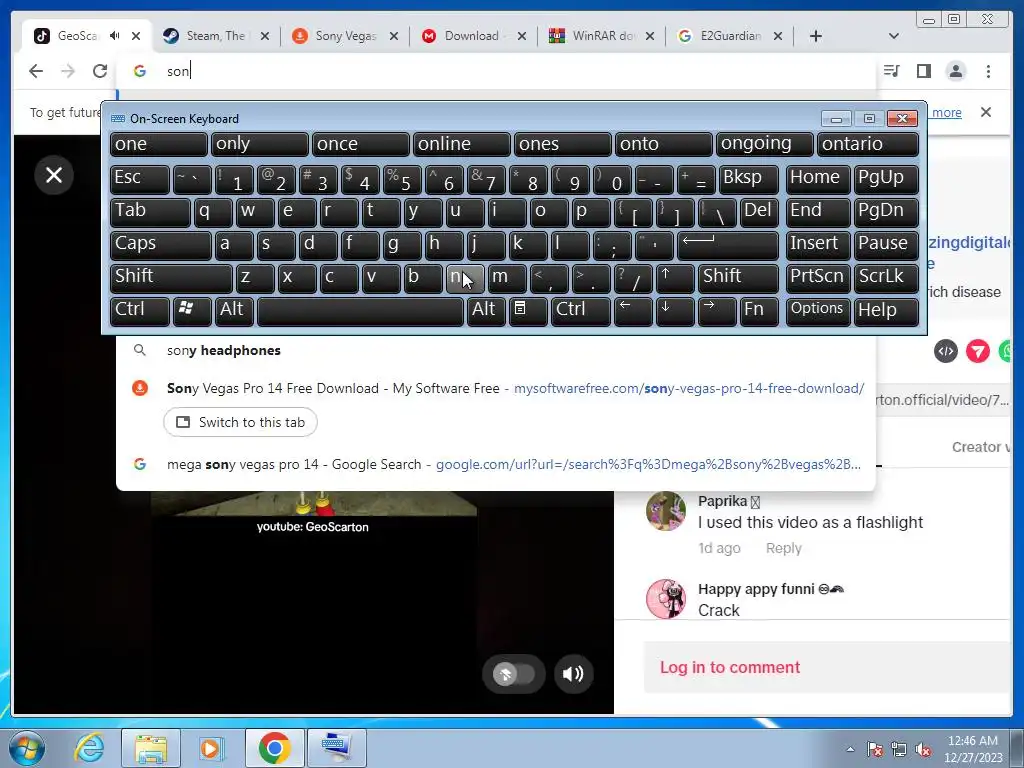
Task: Close the TikTok video with the X button
Action: 54,175
